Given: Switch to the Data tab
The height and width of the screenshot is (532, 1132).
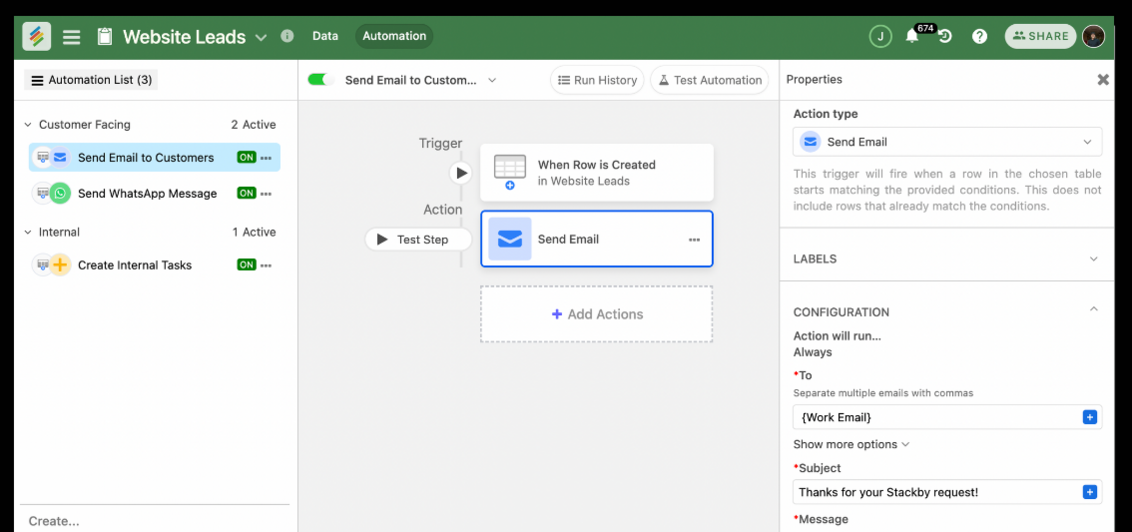Looking at the screenshot, I should pyautogui.click(x=325, y=35).
